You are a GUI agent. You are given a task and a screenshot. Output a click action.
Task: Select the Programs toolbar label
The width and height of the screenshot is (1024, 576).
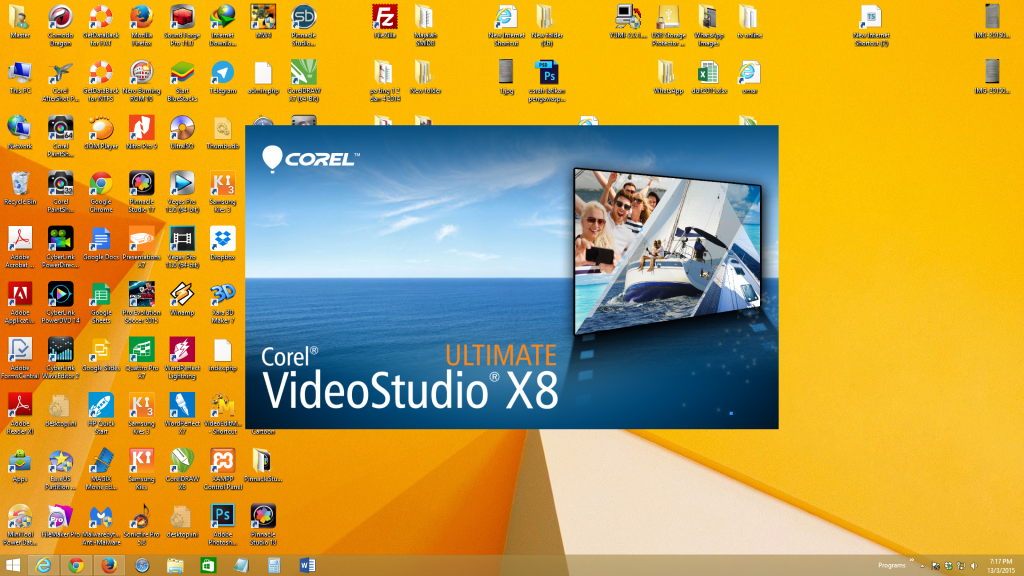[x=892, y=564]
